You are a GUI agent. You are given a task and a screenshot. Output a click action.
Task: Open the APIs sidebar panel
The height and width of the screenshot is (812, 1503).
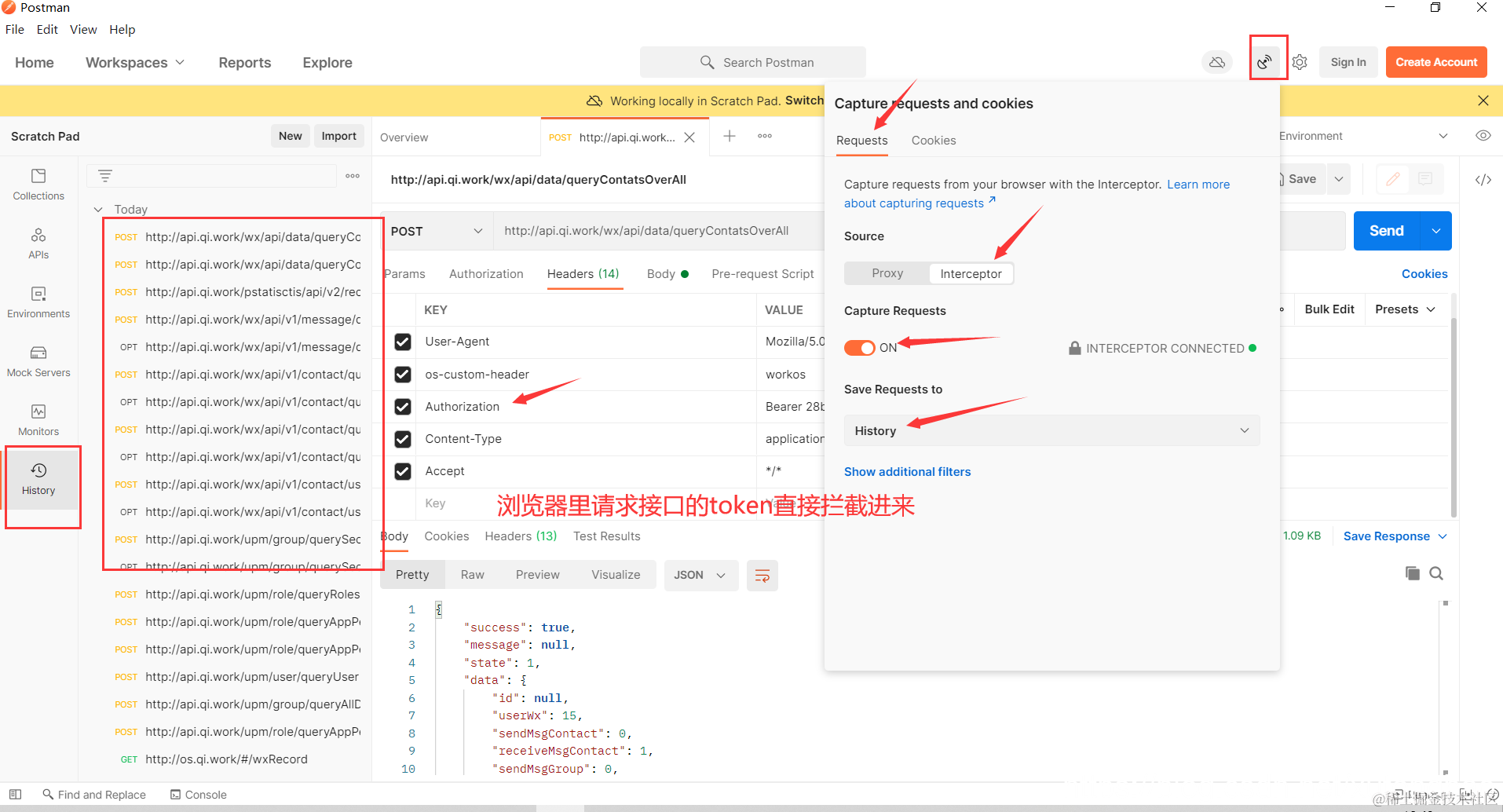pyautogui.click(x=38, y=243)
